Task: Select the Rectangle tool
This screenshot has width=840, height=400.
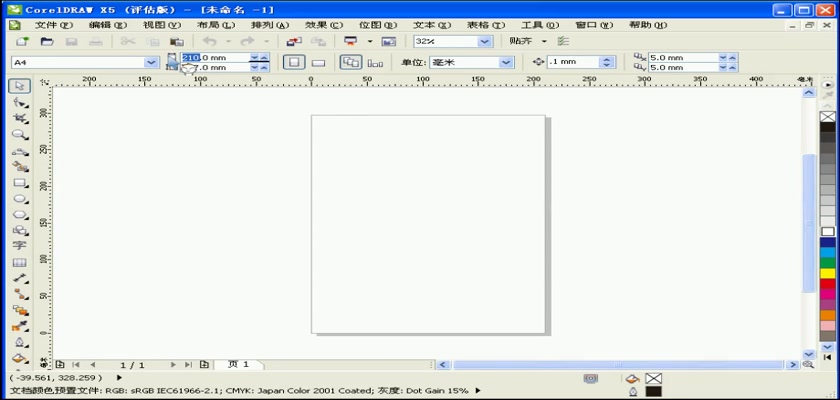Action: [20, 183]
